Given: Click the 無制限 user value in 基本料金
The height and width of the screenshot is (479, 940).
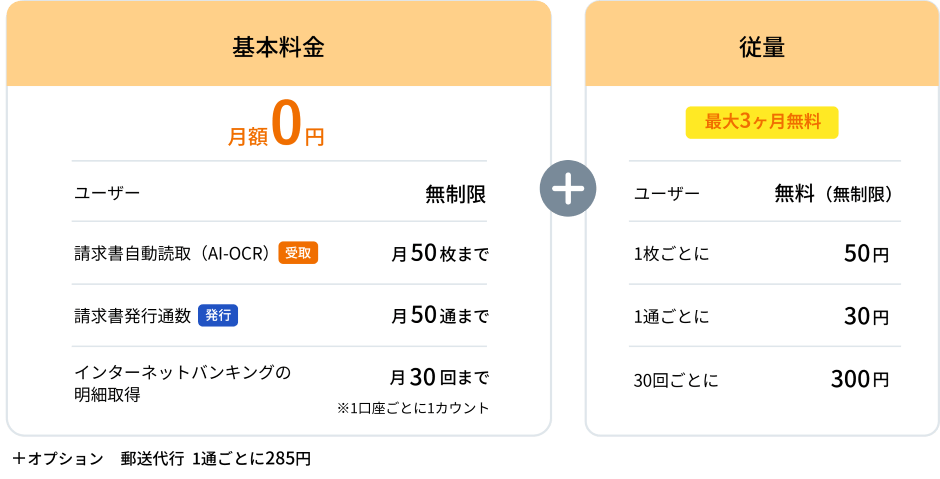Looking at the screenshot, I should tap(456, 194).
